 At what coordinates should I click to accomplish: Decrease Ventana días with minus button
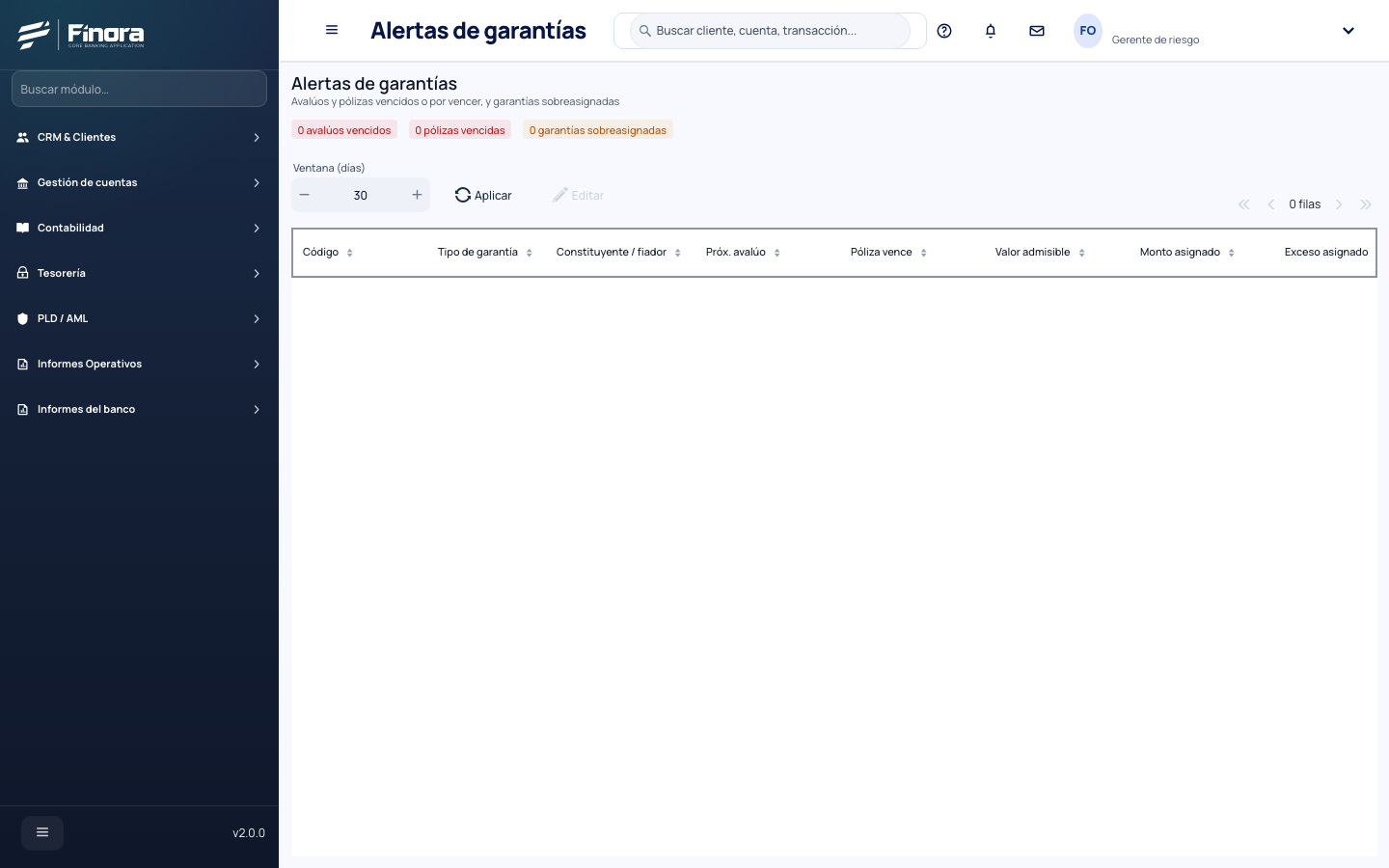305,195
